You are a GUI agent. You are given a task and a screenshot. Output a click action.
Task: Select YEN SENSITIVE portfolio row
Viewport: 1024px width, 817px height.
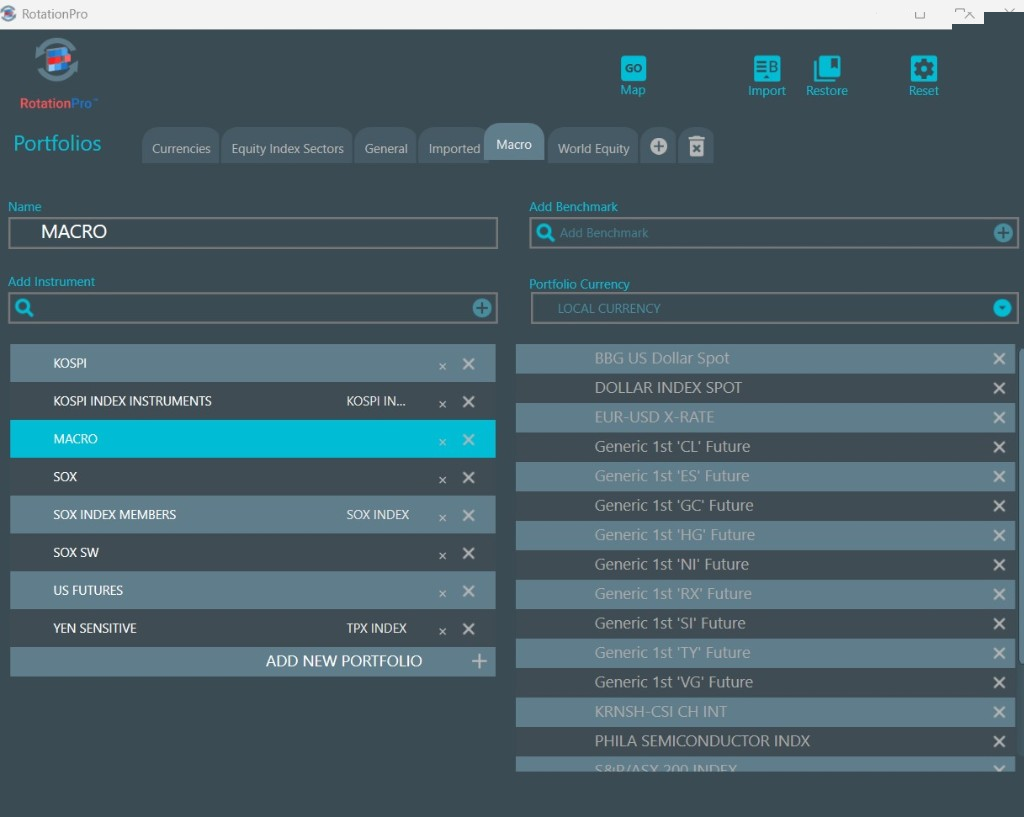[253, 628]
